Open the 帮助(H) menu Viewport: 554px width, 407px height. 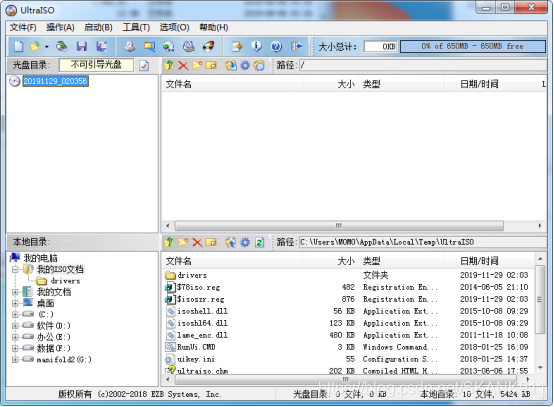(214, 27)
